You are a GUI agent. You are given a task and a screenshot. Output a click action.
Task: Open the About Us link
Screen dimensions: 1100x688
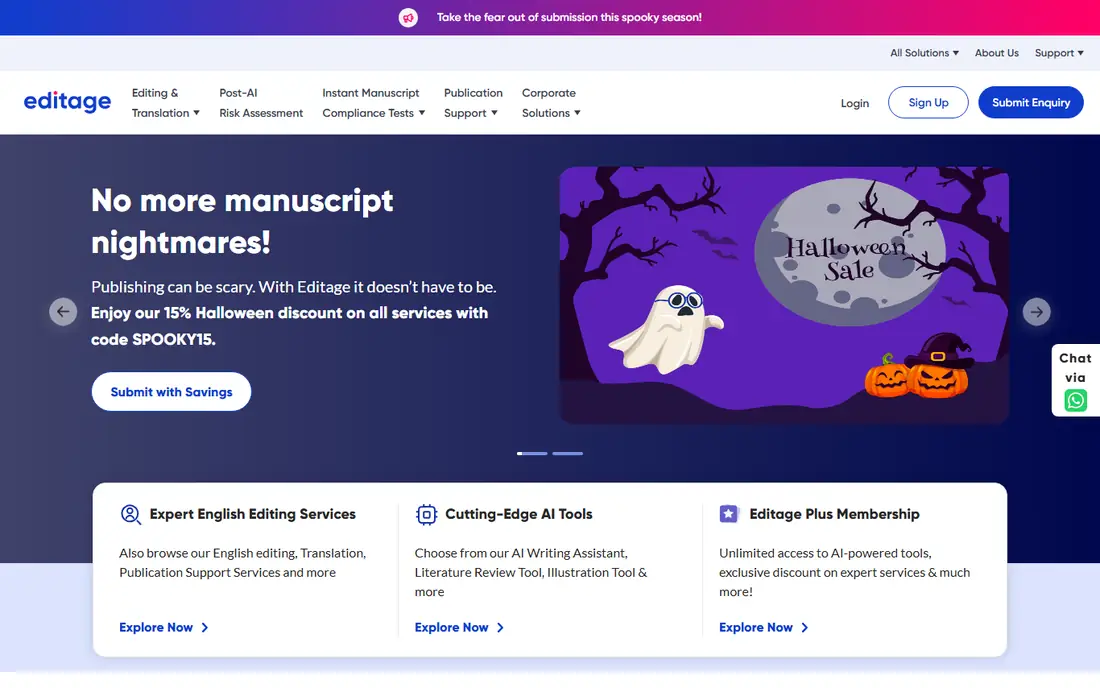tap(996, 53)
